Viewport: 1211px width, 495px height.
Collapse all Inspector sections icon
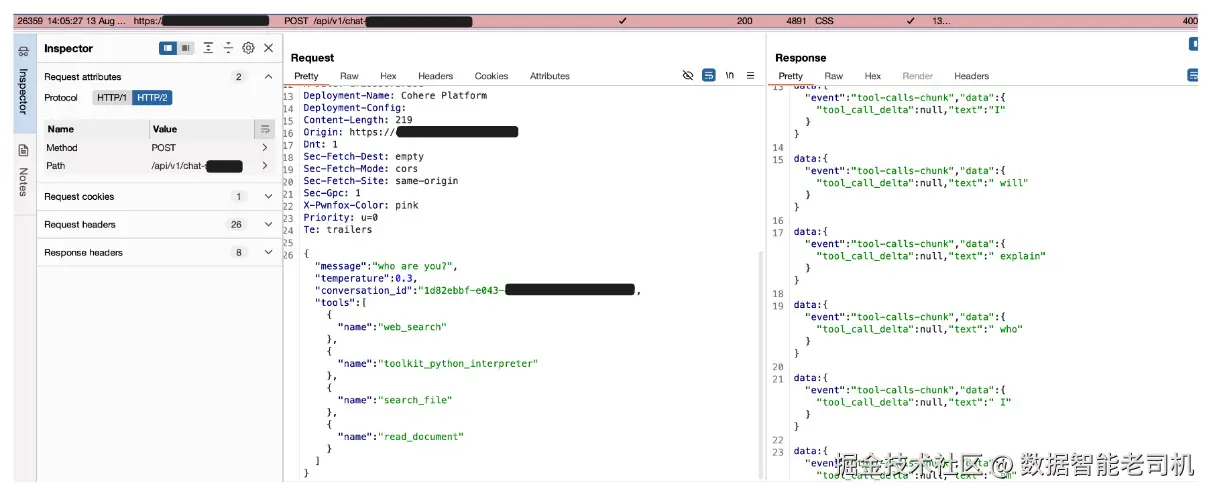click(x=228, y=48)
